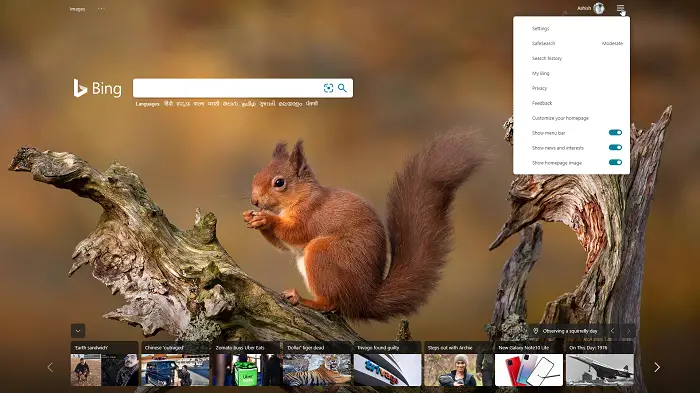Advance news carousel with right arrow
The height and width of the screenshot is (393, 700).
tap(657, 367)
